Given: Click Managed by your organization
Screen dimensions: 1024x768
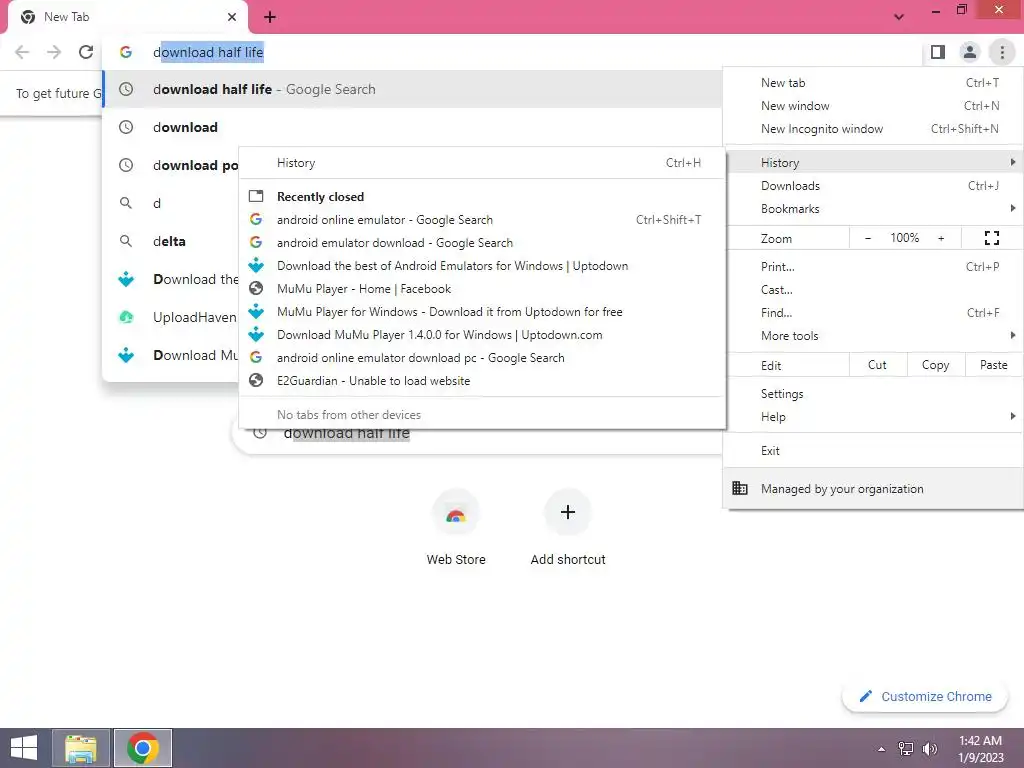Looking at the screenshot, I should coord(873,488).
